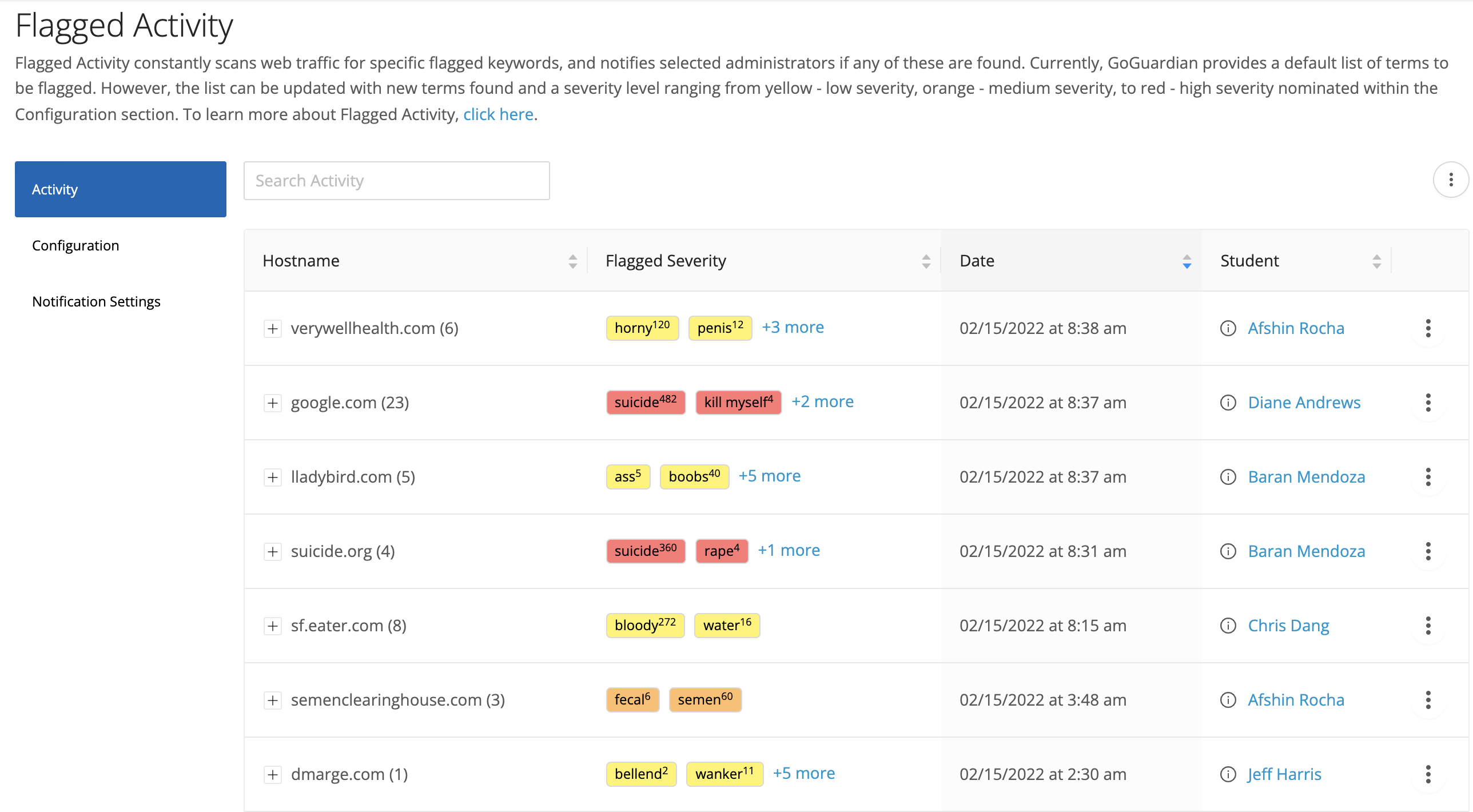Sort table by Flagged Severity column

[926, 261]
